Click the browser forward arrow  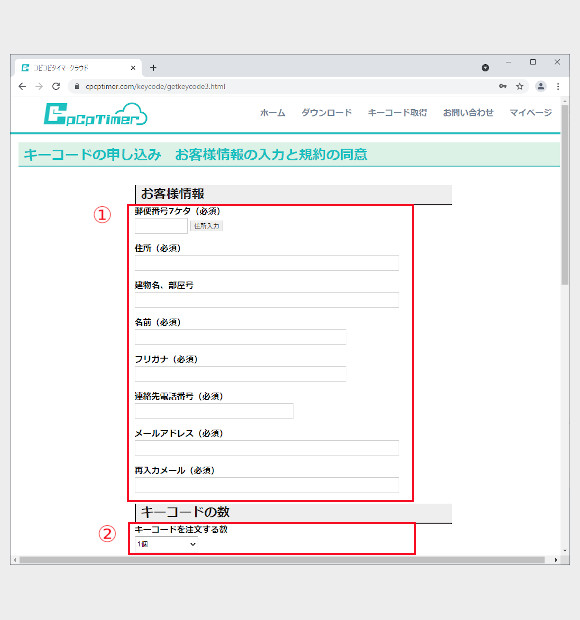[x=39, y=86]
